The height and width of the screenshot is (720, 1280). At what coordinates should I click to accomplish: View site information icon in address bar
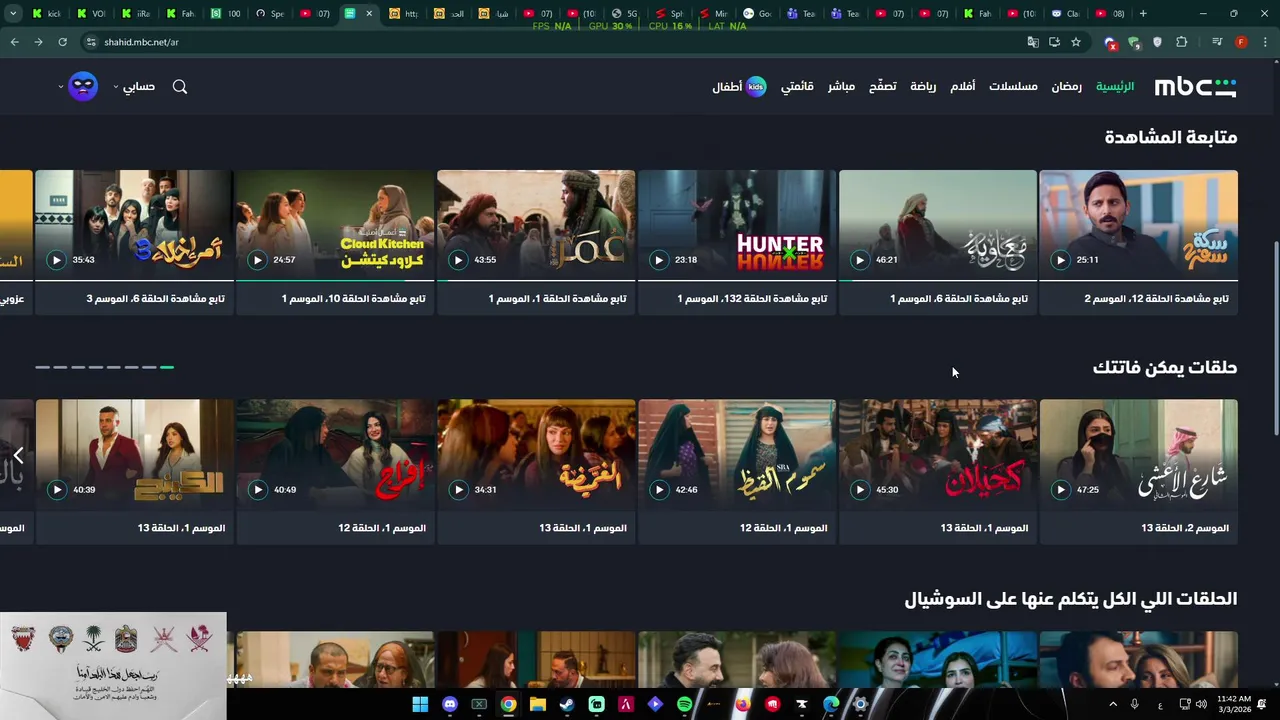(x=91, y=42)
